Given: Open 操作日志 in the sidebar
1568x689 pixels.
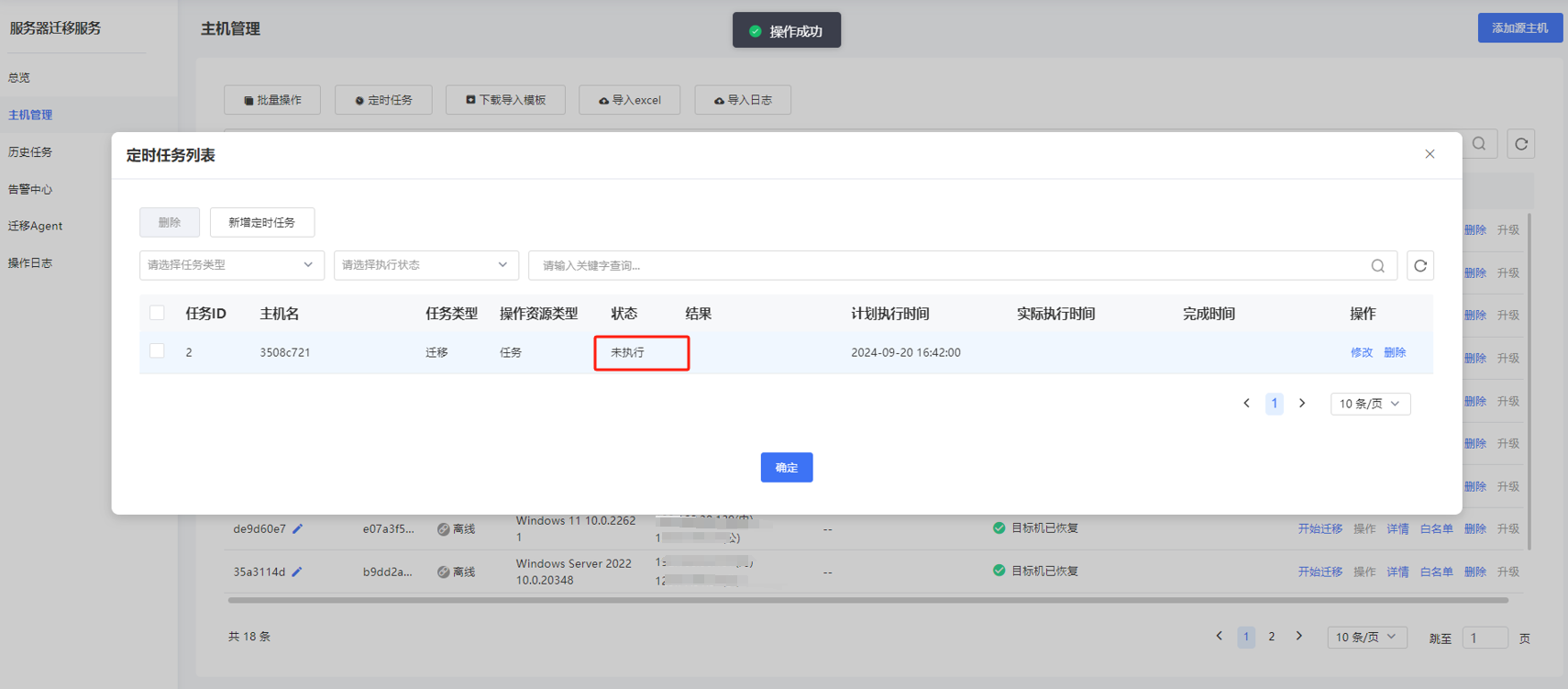Looking at the screenshot, I should click(30, 263).
